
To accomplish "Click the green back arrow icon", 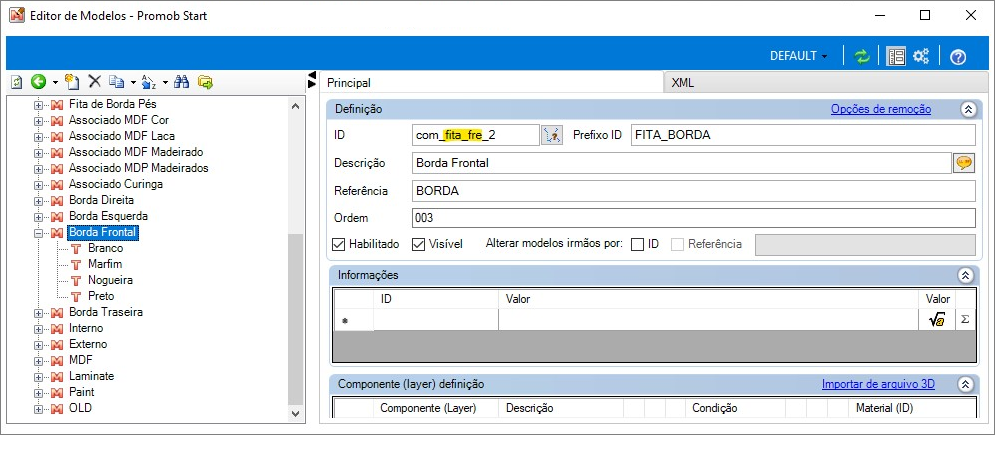I will click(x=38, y=82).
